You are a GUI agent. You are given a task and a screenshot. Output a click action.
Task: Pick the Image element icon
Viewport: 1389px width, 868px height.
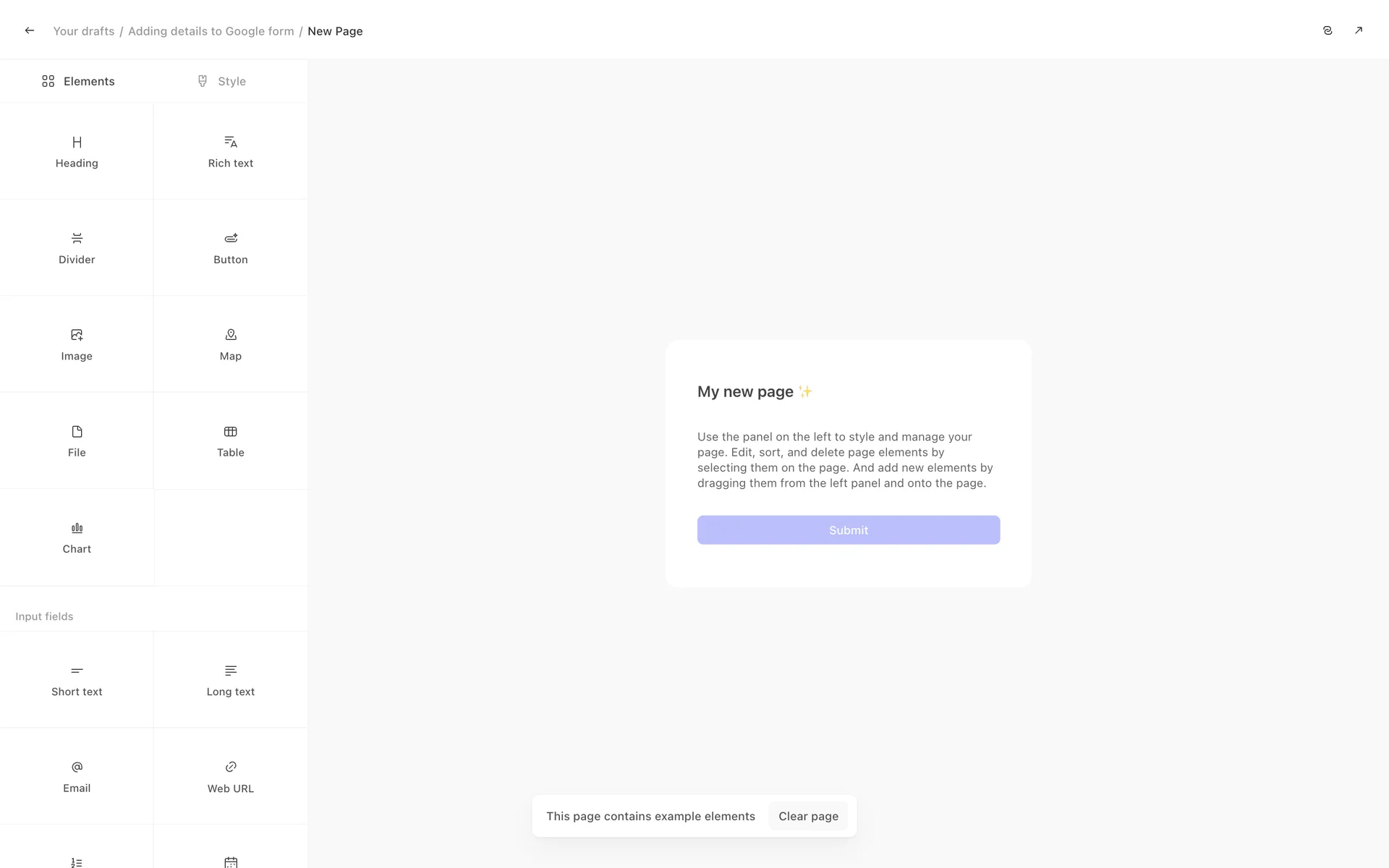(77, 335)
